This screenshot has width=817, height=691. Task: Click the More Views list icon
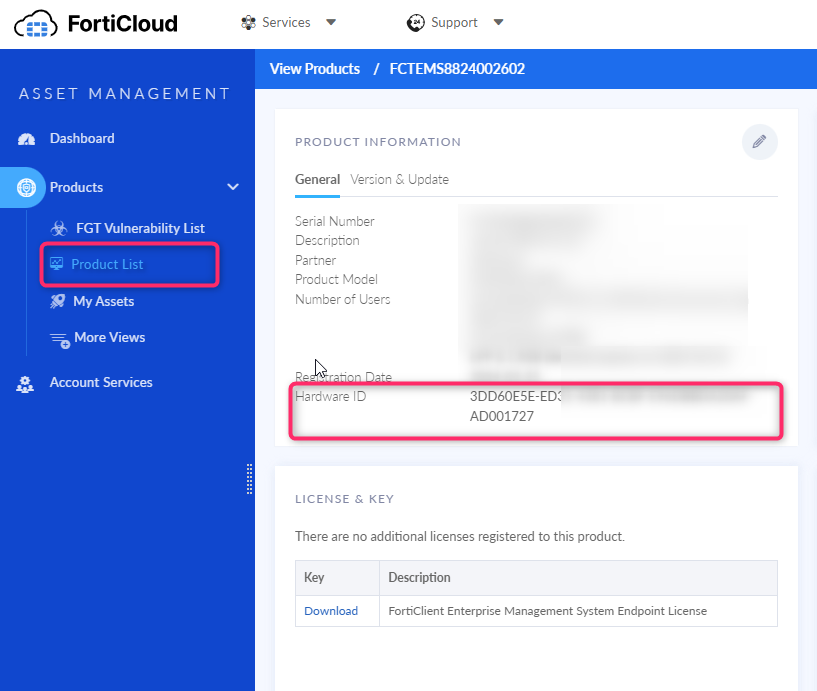[59, 339]
